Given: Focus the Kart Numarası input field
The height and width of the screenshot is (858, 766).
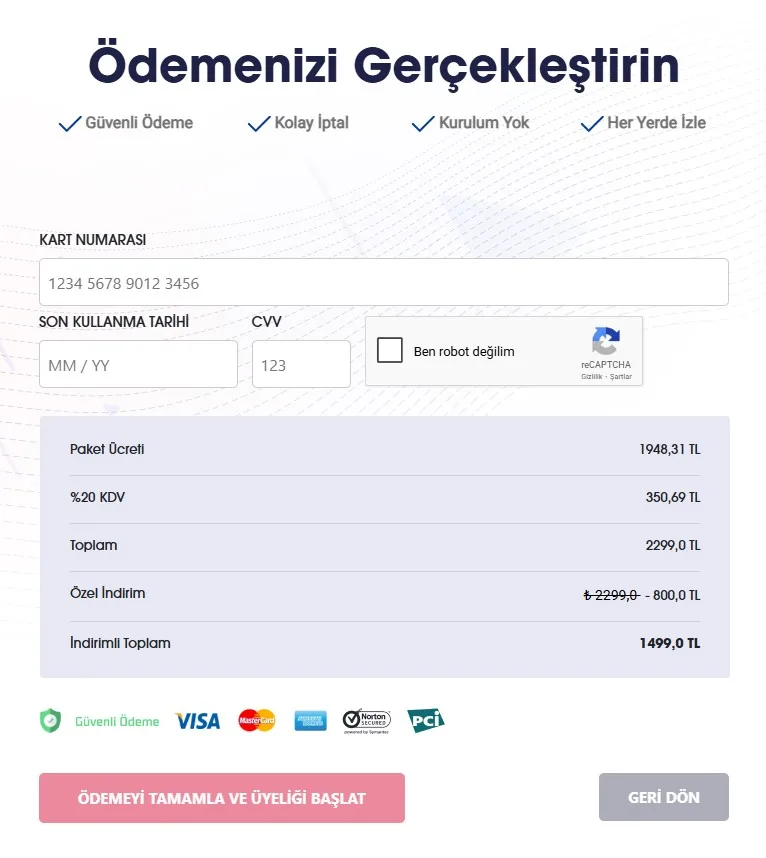Looking at the screenshot, I should tap(383, 283).
